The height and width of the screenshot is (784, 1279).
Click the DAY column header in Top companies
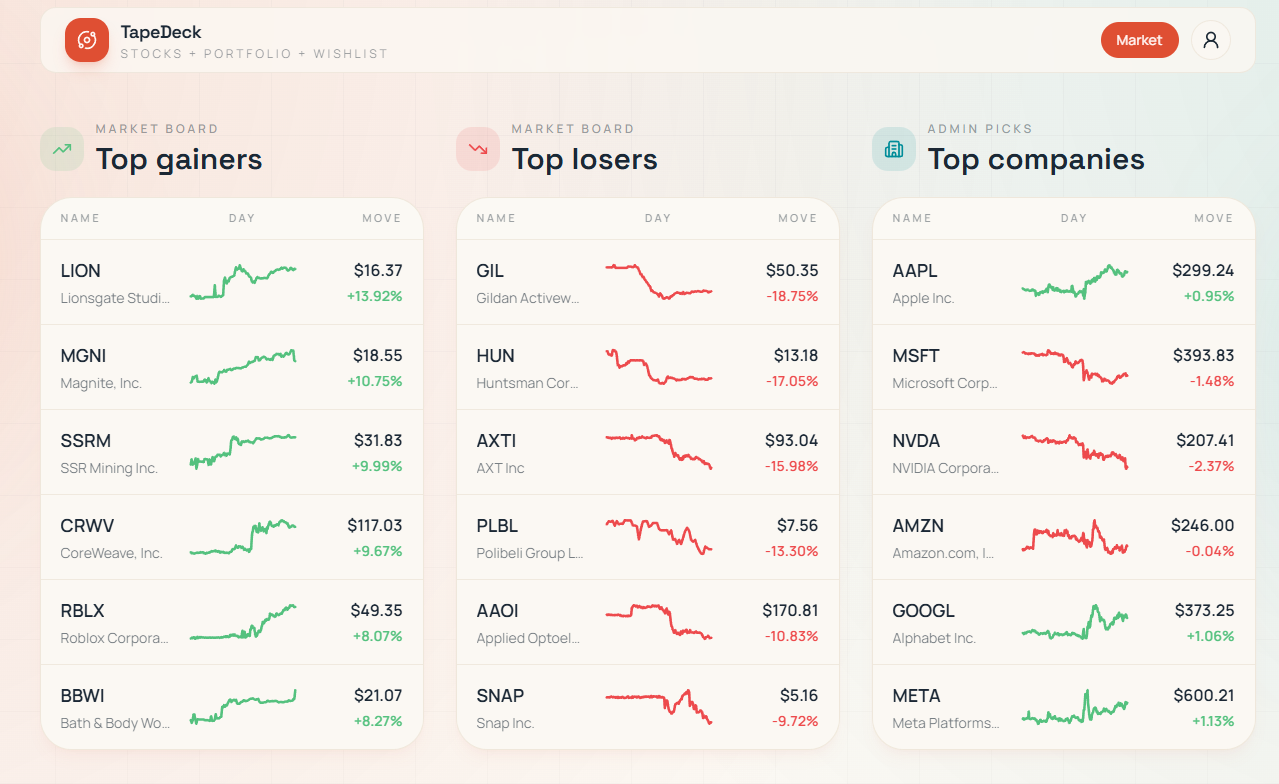click(x=1074, y=218)
